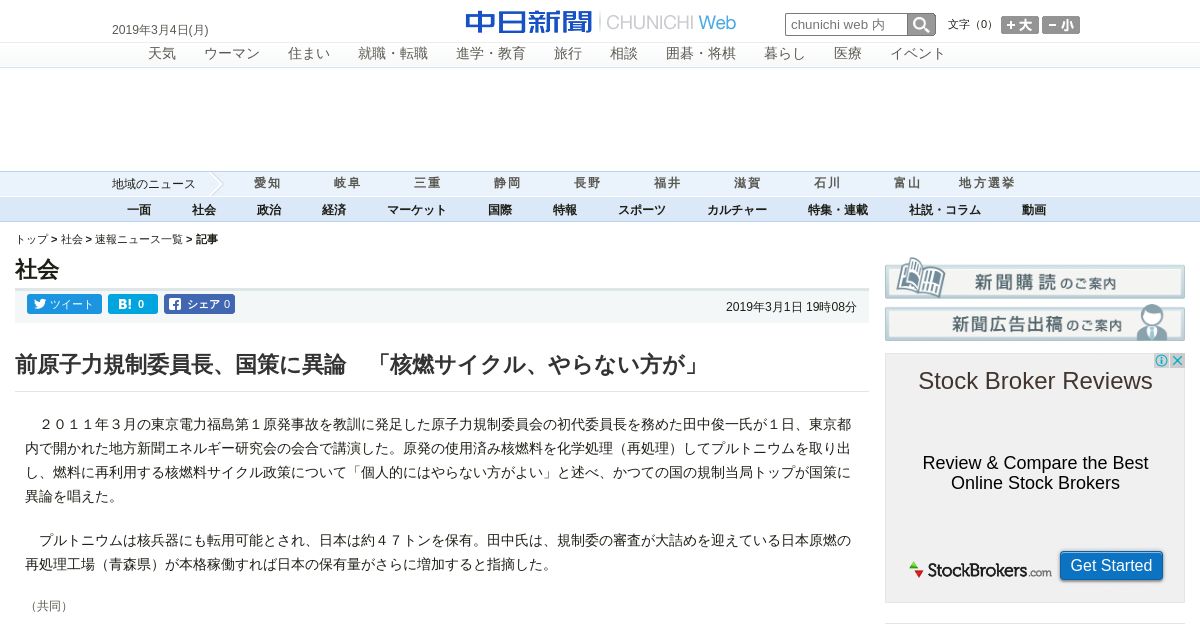
Task: Click Stock Broker Reviews ad headline
Action: click(x=1035, y=381)
